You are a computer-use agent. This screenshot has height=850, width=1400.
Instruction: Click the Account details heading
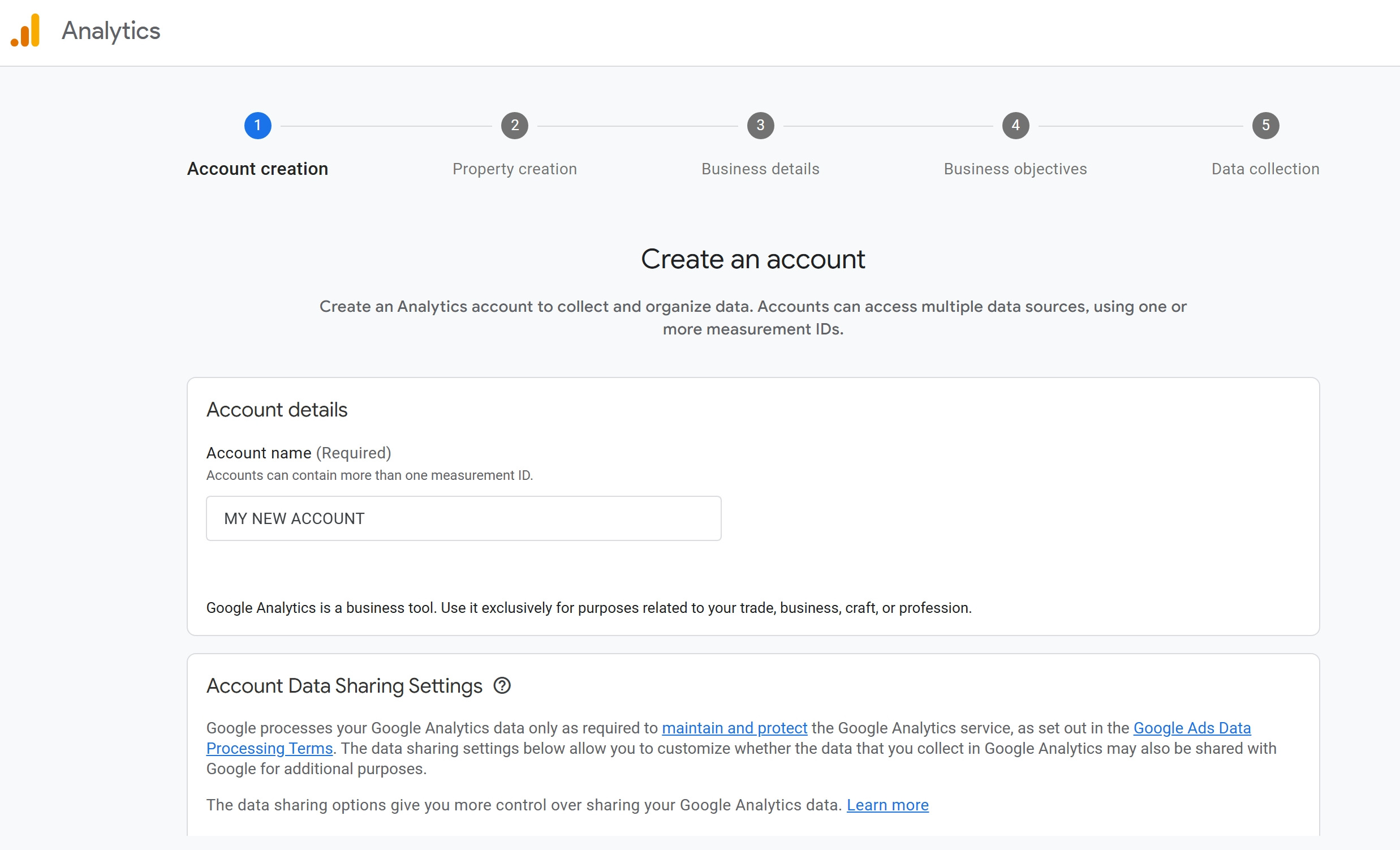pos(277,410)
